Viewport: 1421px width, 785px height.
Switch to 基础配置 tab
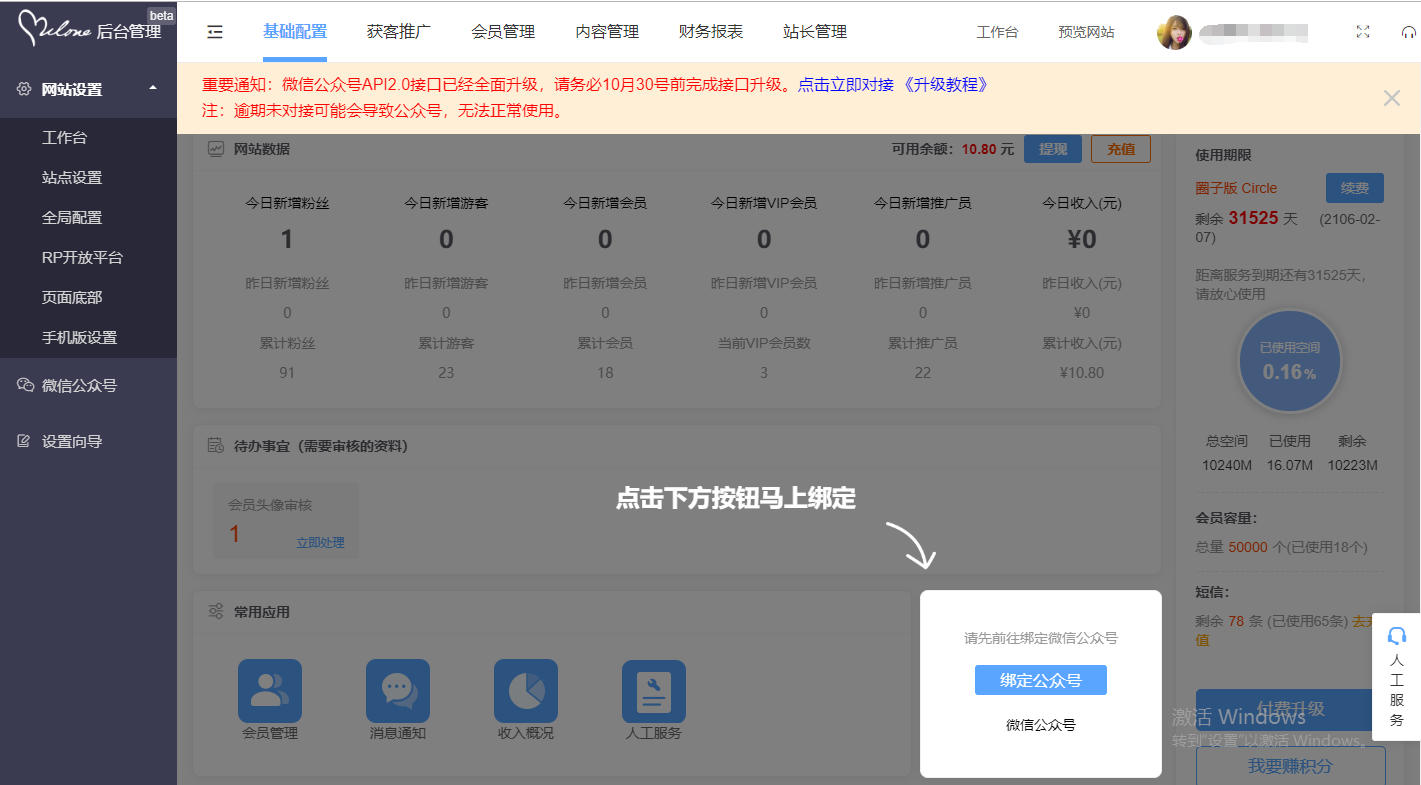pos(295,32)
